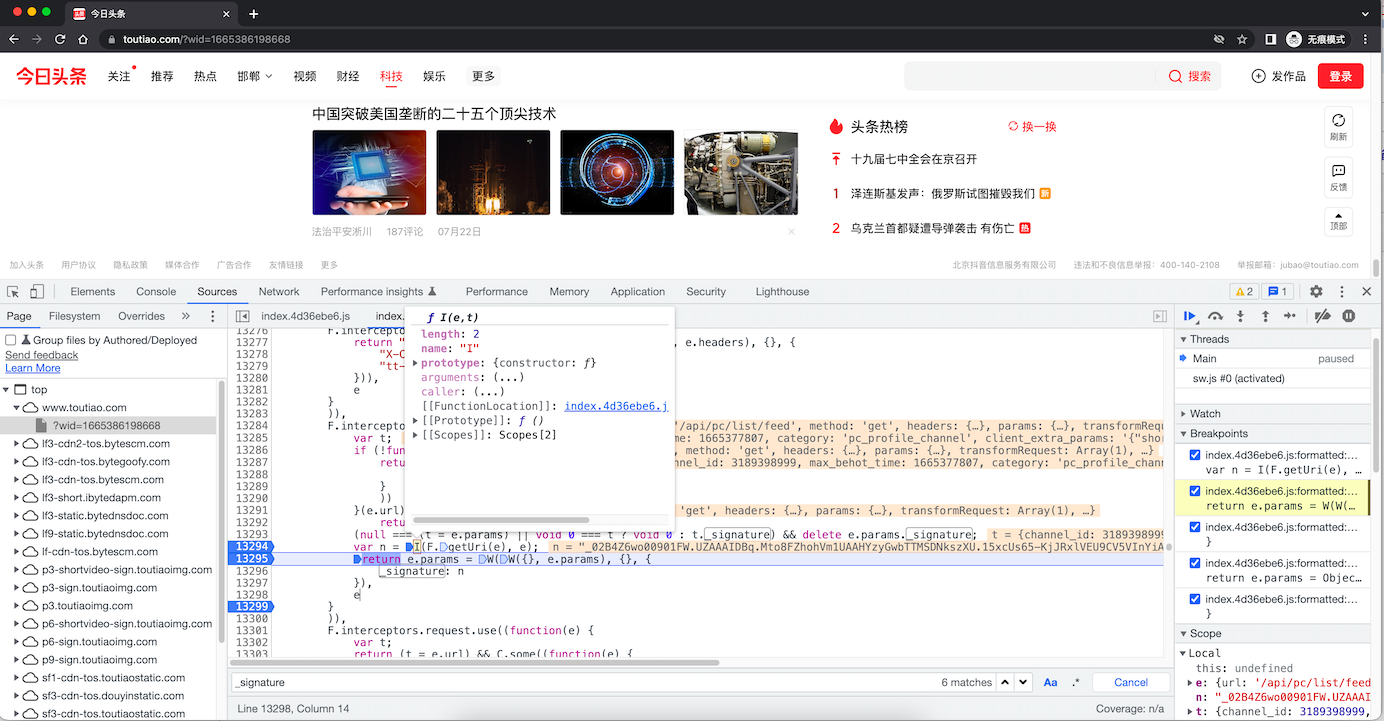
Task: Cancel the in-file search
Action: coord(1131,682)
